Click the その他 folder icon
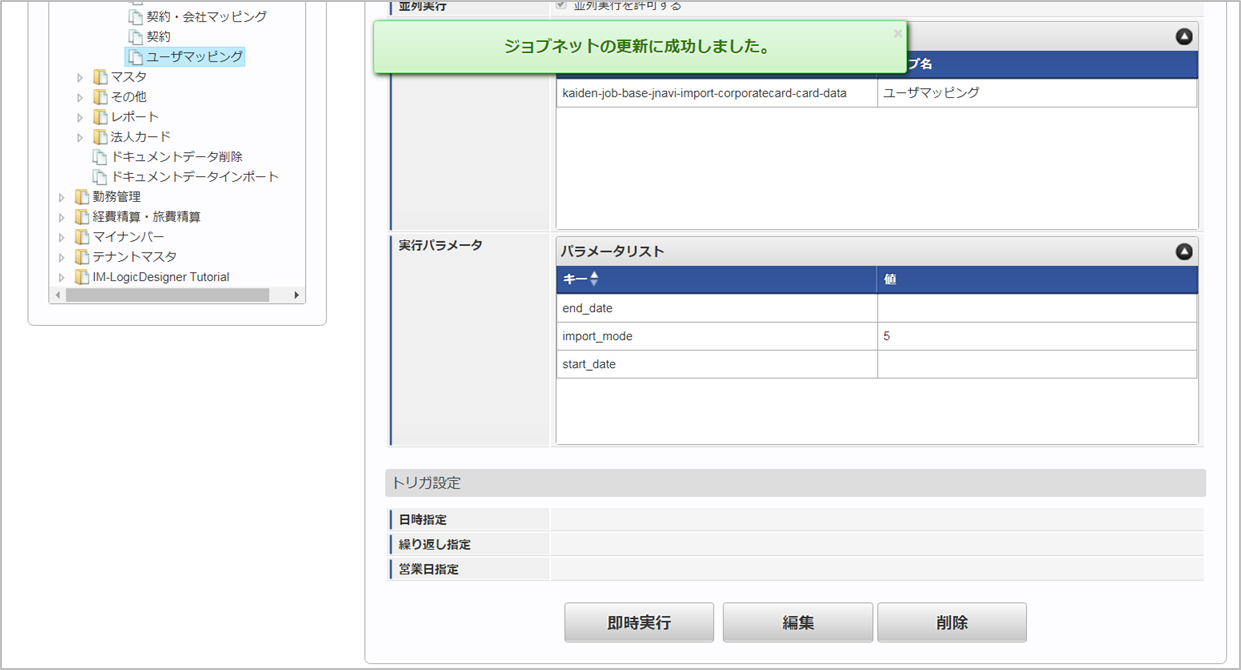The width and height of the screenshot is (1241, 670). click(x=100, y=97)
